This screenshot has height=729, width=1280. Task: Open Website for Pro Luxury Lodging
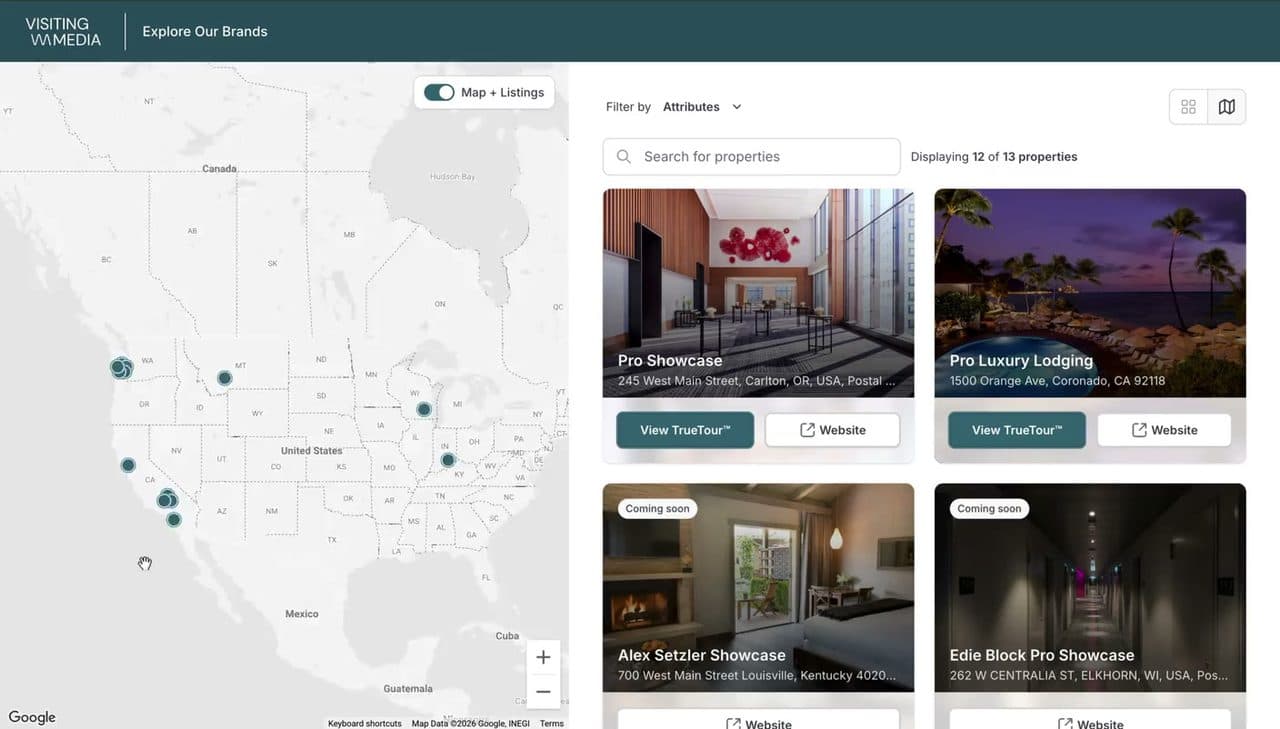coord(1164,430)
